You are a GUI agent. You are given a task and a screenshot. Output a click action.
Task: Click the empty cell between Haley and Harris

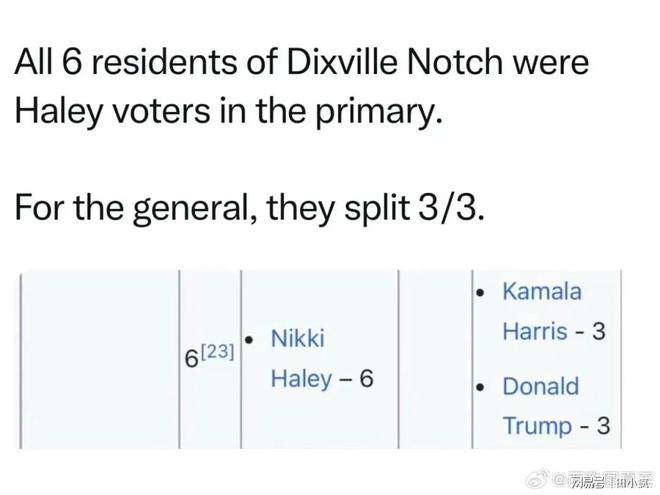pyautogui.click(x=435, y=359)
